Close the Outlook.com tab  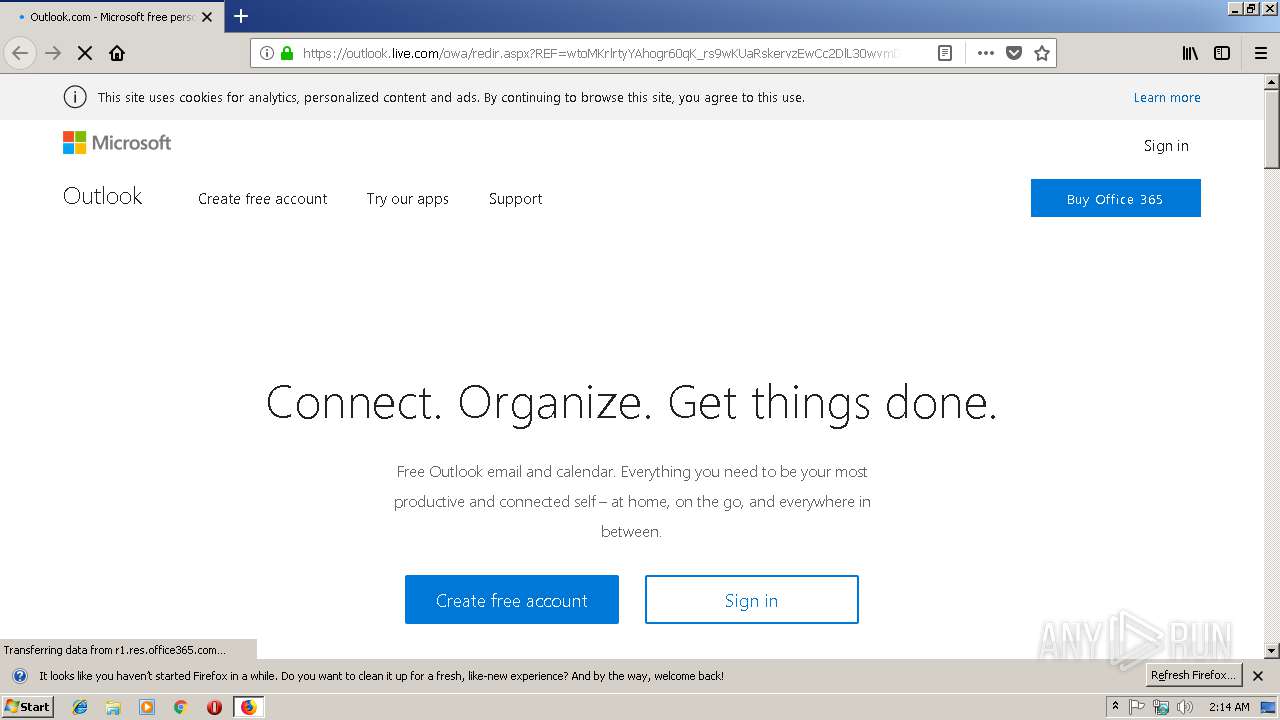click(x=207, y=17)
